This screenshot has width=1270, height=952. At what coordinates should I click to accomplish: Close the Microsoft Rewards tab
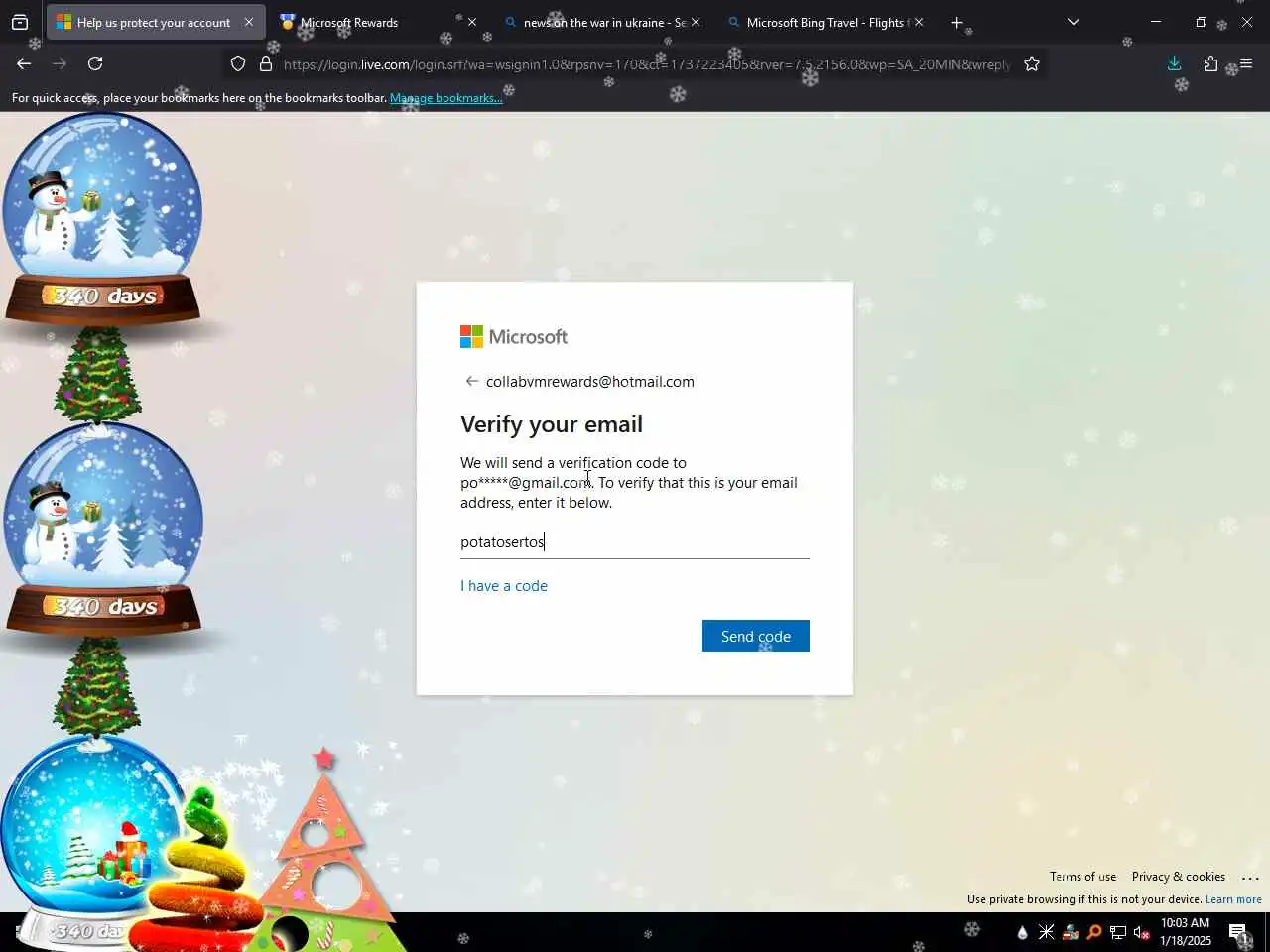click(472, 22)
